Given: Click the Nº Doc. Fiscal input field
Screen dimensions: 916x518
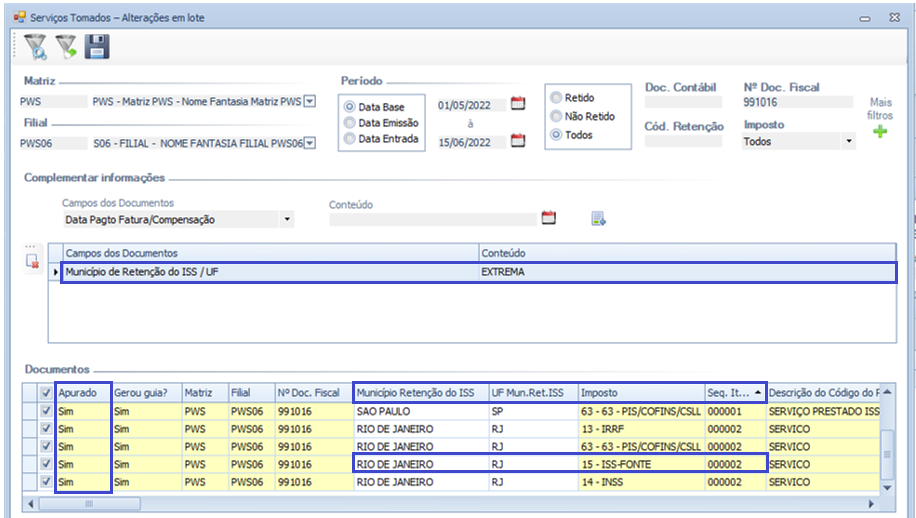Looking at the screenshot, I should click(797, 102).
